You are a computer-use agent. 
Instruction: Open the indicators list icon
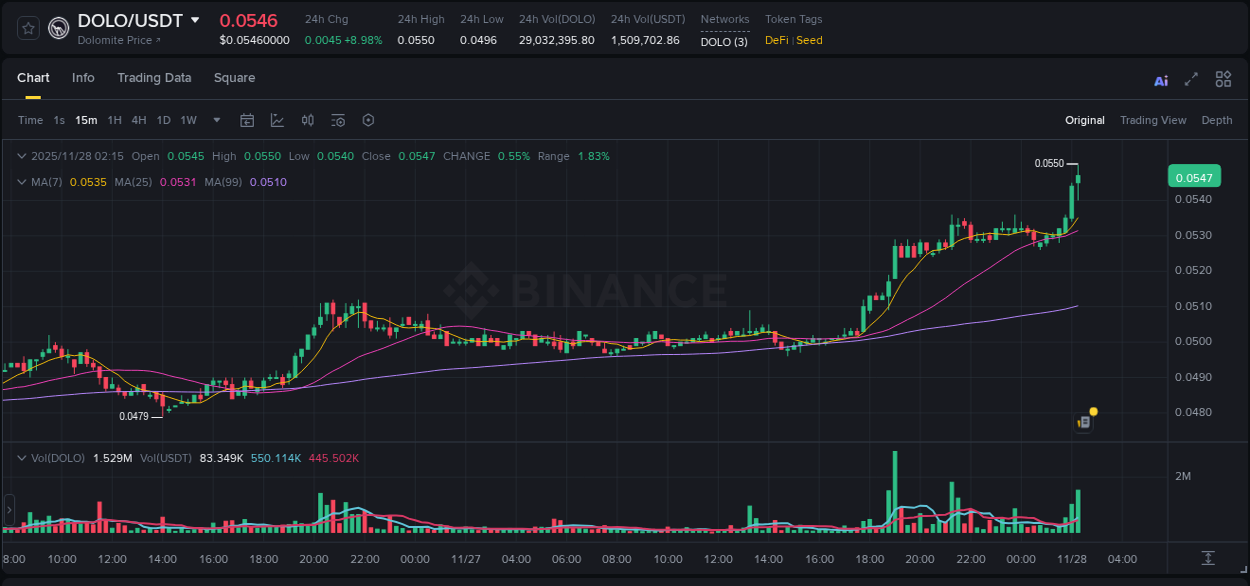pos(338,119)
